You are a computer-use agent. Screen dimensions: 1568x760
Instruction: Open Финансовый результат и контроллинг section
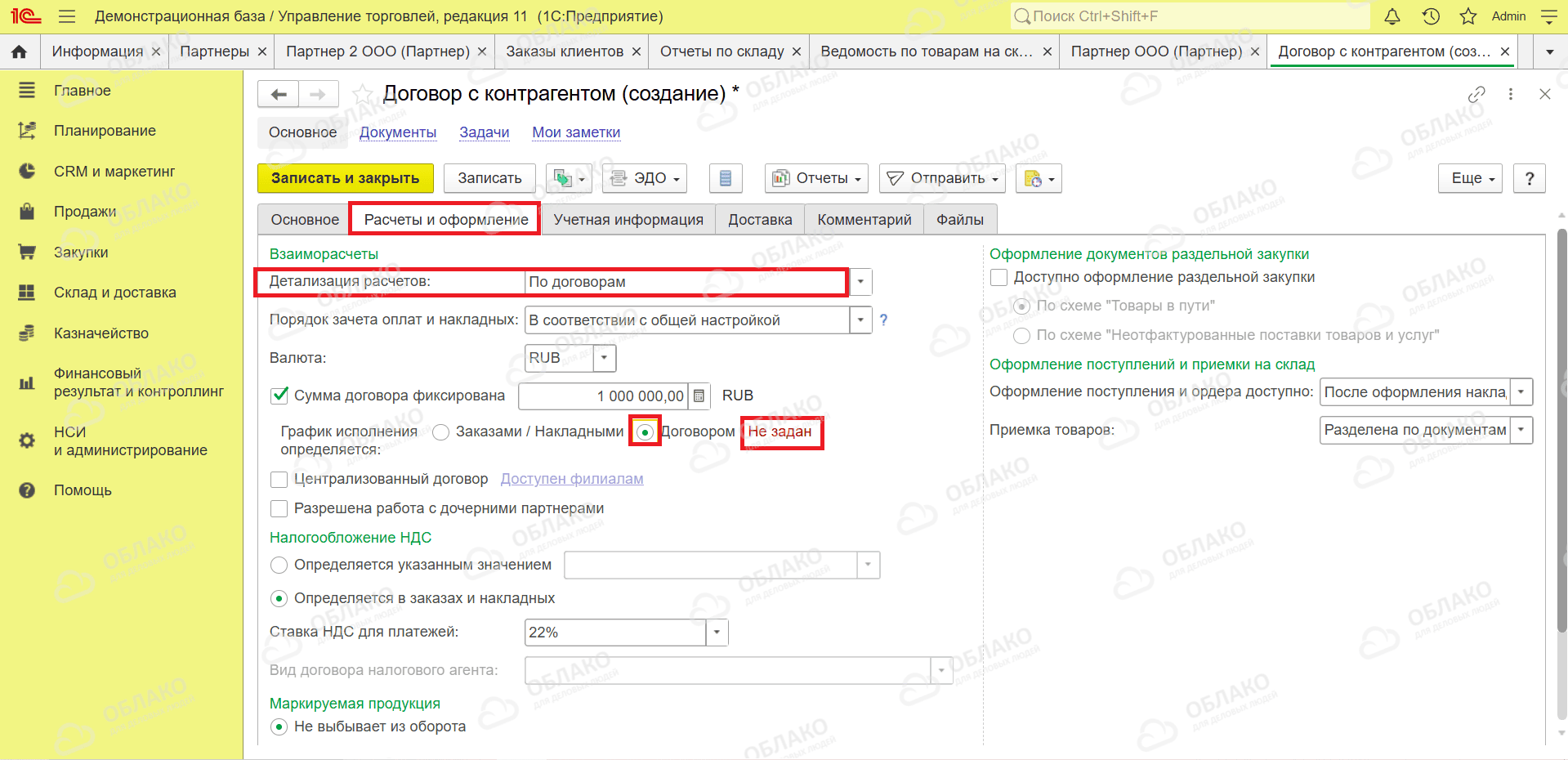[139, 382]
